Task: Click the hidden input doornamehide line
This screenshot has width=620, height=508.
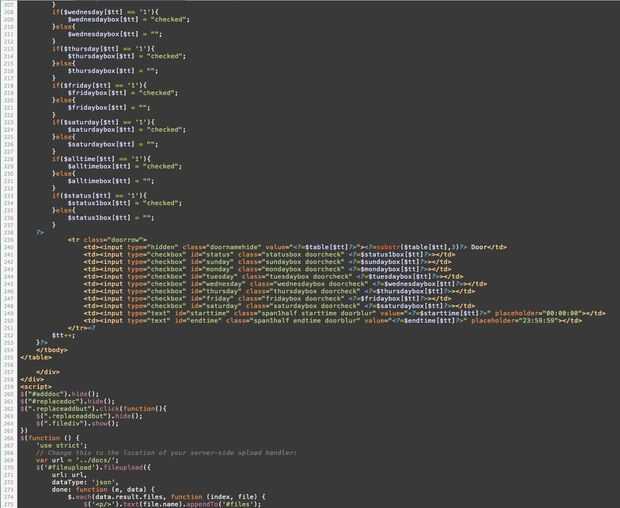Action: [295, 247]
